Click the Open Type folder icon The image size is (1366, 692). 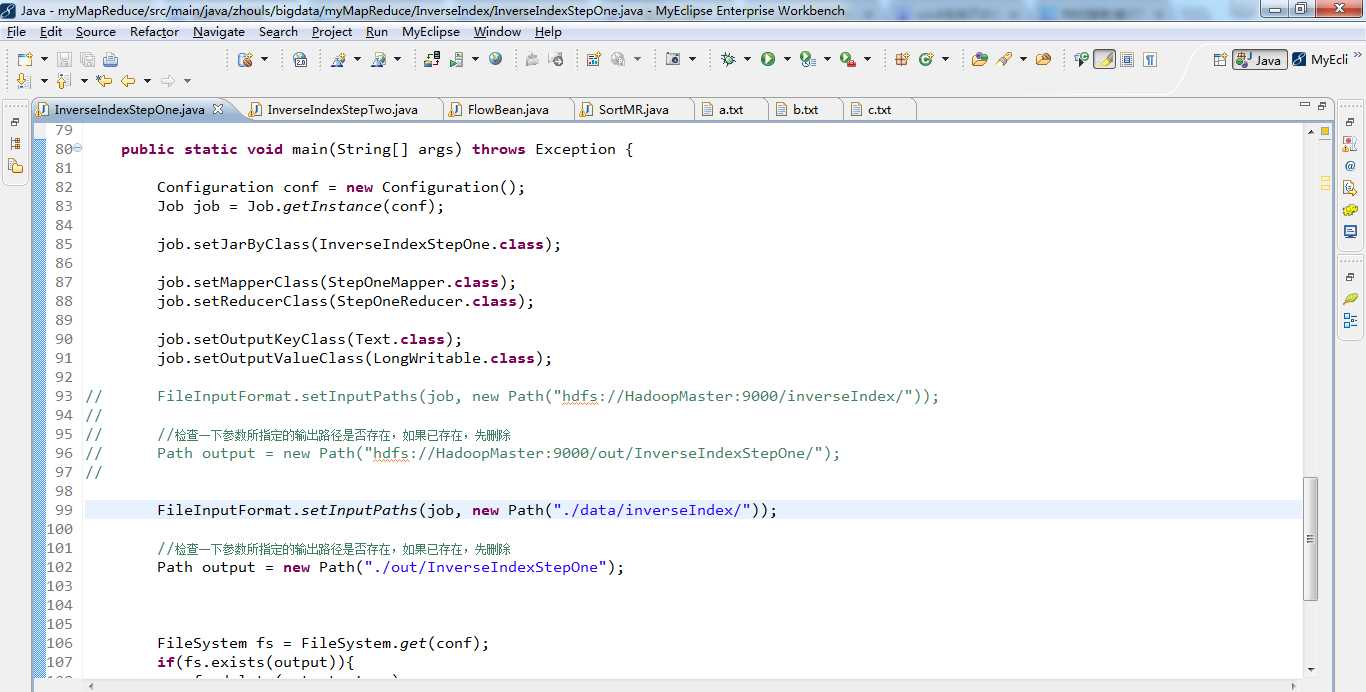pos(980,60)
